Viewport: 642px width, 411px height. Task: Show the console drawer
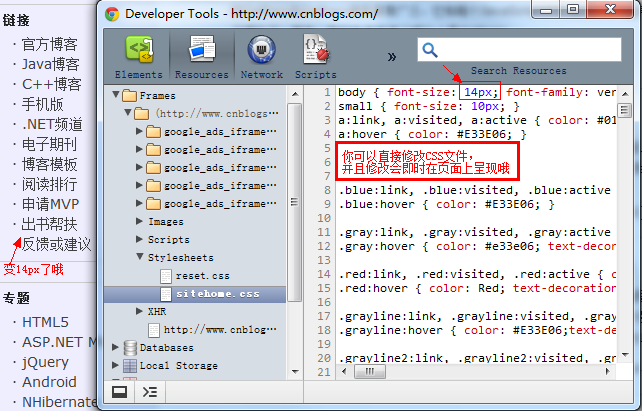pyautogui.click(x=150, y=392)
